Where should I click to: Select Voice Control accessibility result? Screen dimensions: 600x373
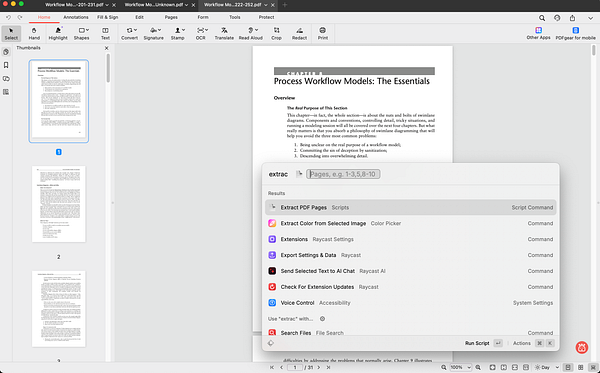click(410, 303)
